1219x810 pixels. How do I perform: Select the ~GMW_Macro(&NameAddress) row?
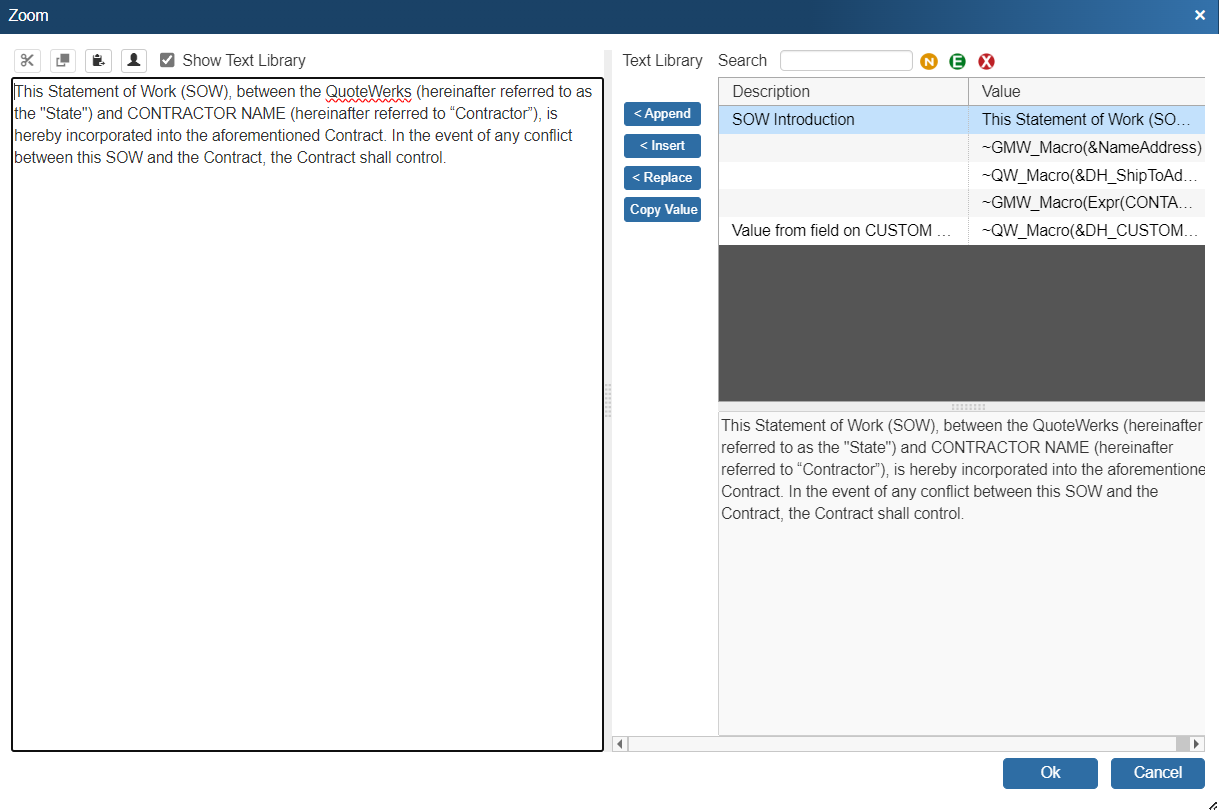point(1090,148)
